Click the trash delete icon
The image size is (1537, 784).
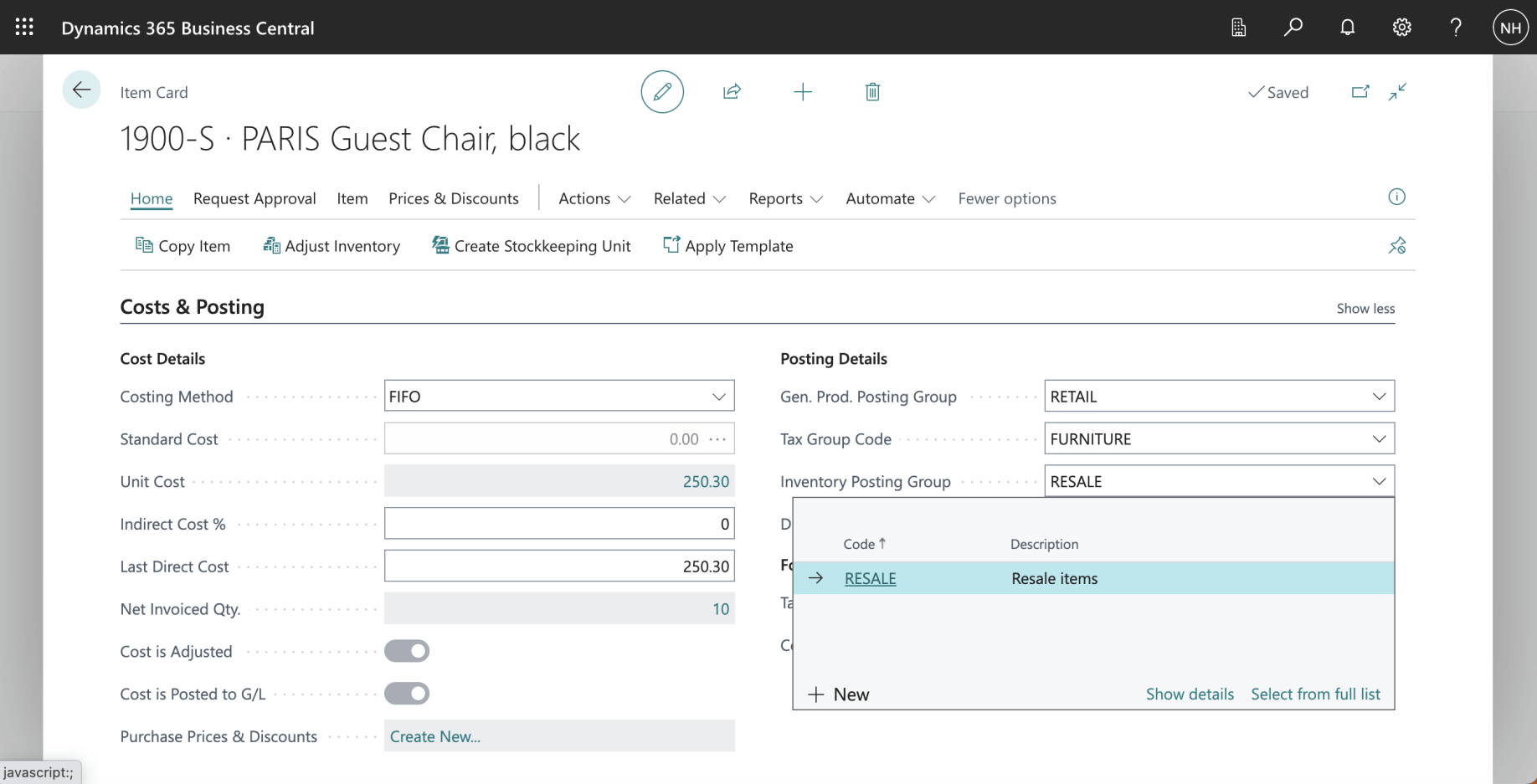(x=872, y=92)
